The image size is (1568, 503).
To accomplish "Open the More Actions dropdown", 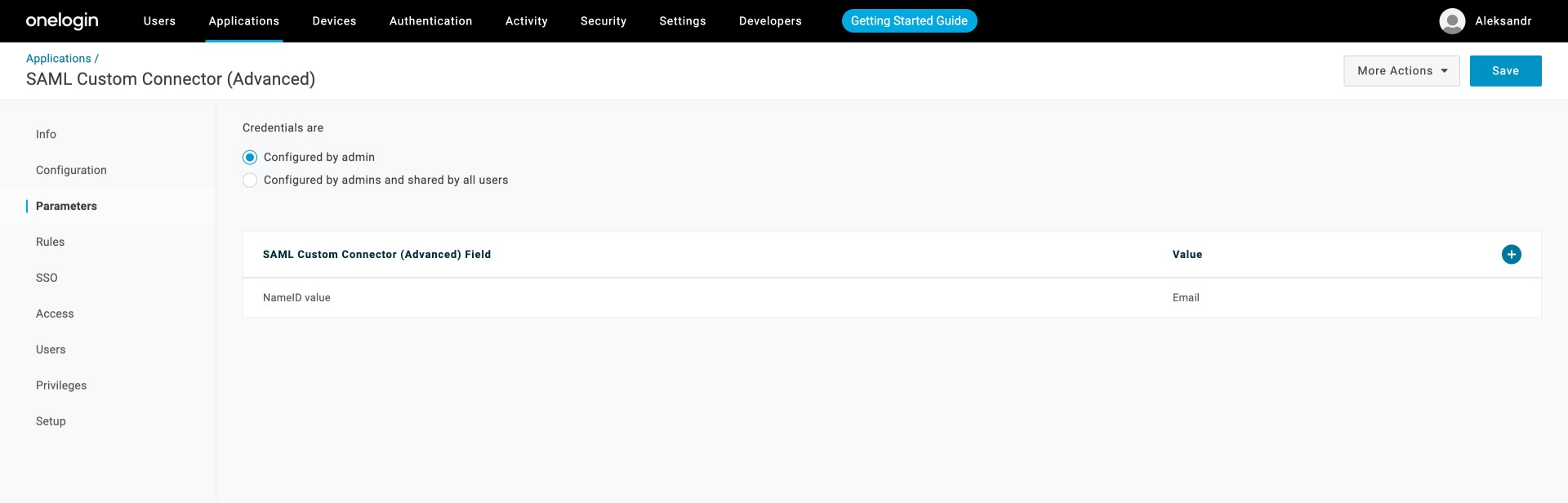I will [1401, 71].
